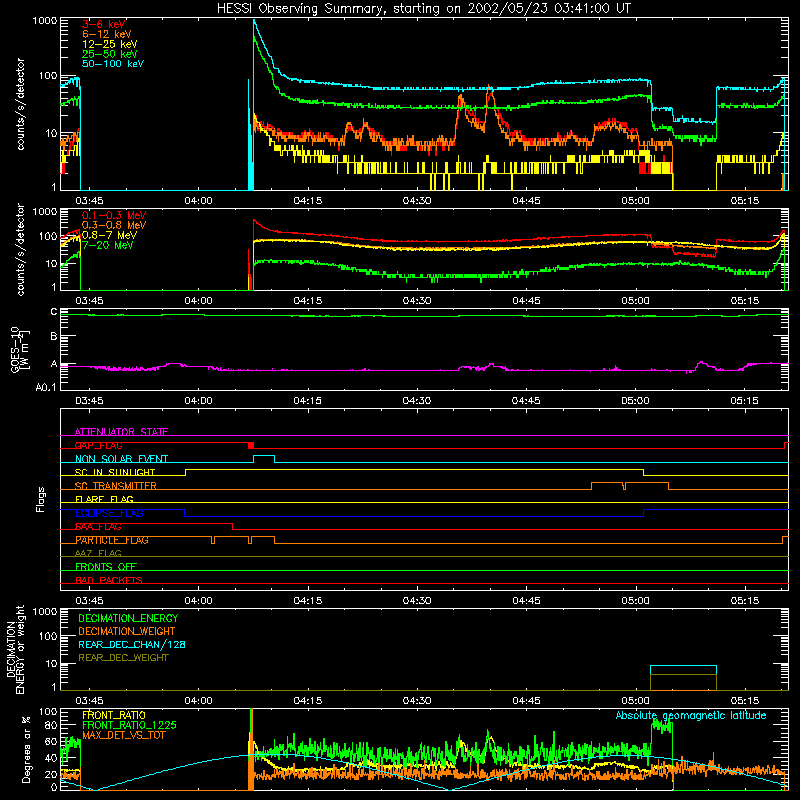Click the 03:45 tick under the decimation panel
The height and width of the screenshot is (800, 800).
[89, 701]
